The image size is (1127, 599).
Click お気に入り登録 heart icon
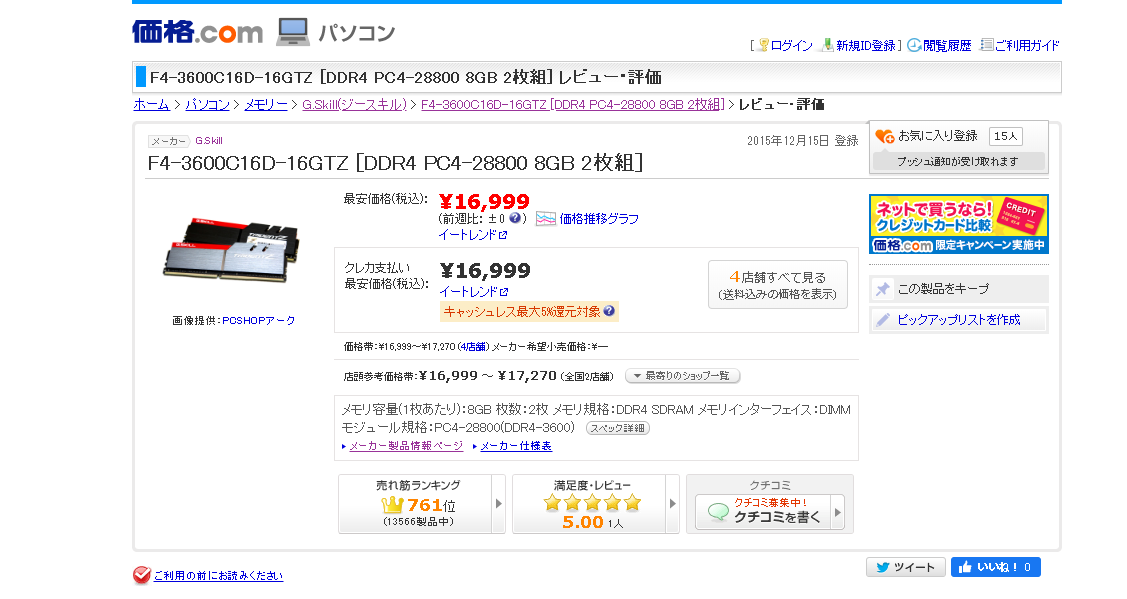pos(884,136)
